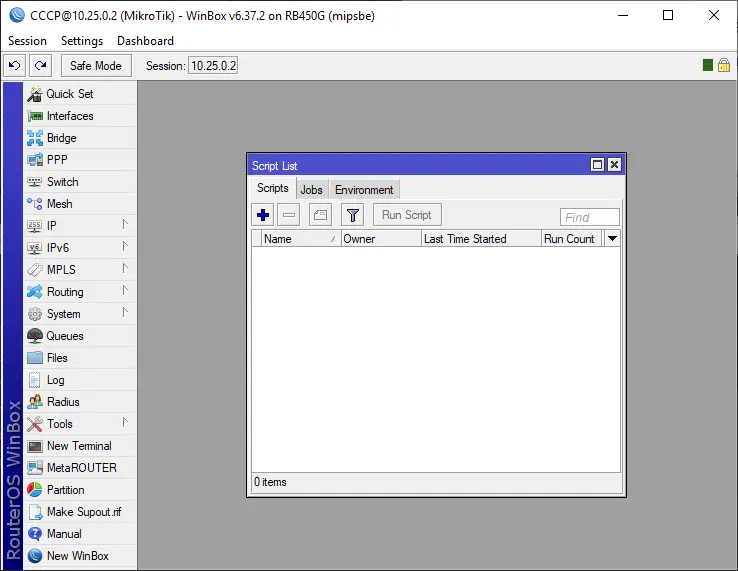Open the Settings menu
The image size is (738, 571).
click(82, 41)
